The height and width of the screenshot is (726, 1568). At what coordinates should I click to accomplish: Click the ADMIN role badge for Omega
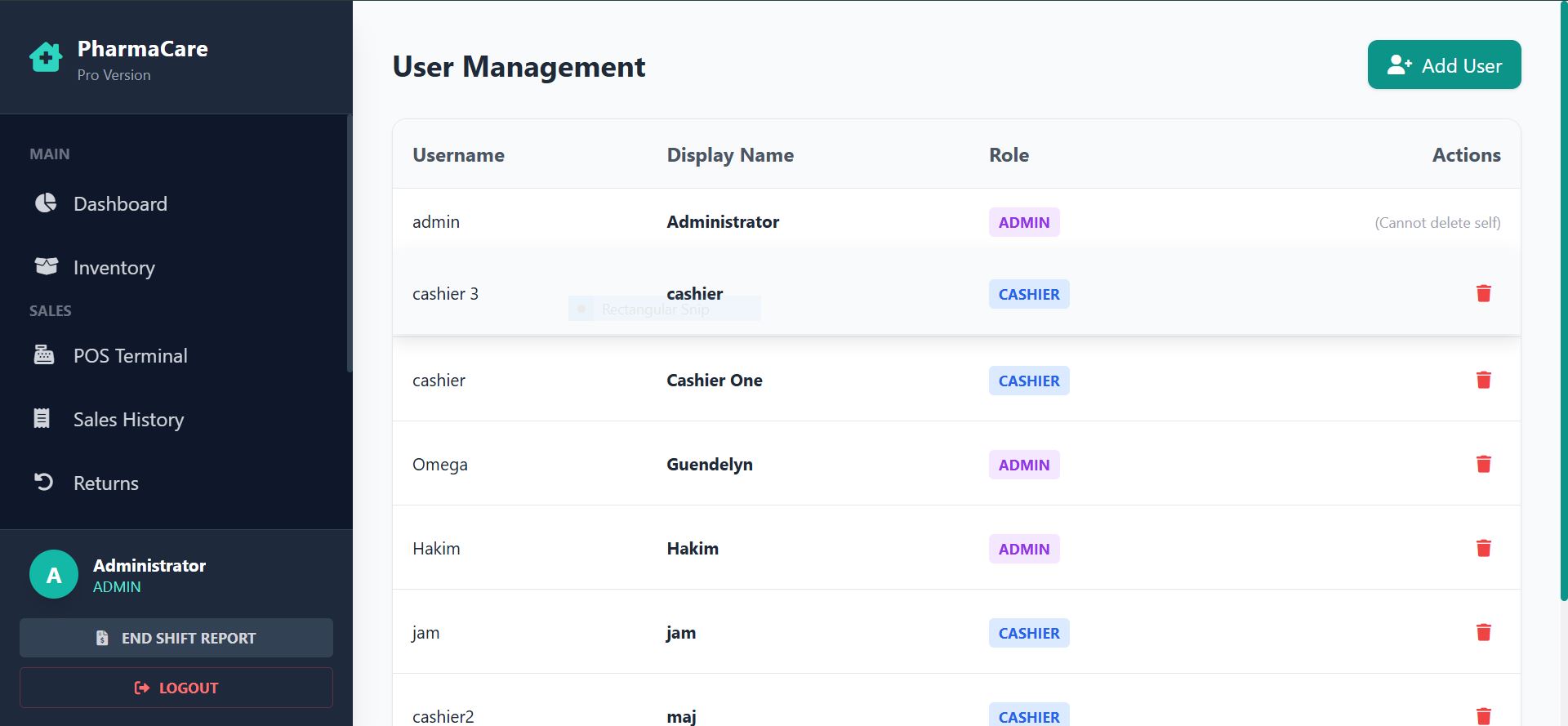1024,465
